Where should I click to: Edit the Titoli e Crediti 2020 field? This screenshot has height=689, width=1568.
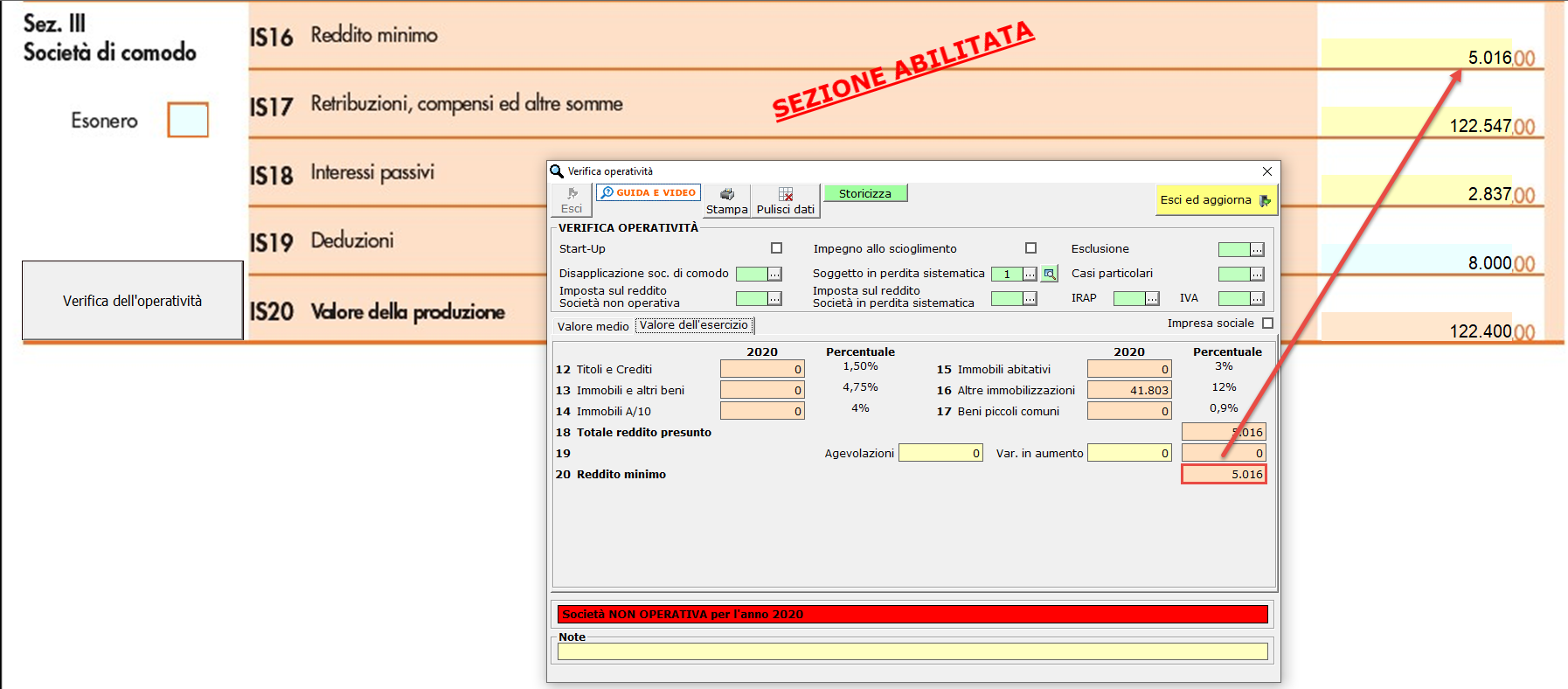tap(762, 369)
